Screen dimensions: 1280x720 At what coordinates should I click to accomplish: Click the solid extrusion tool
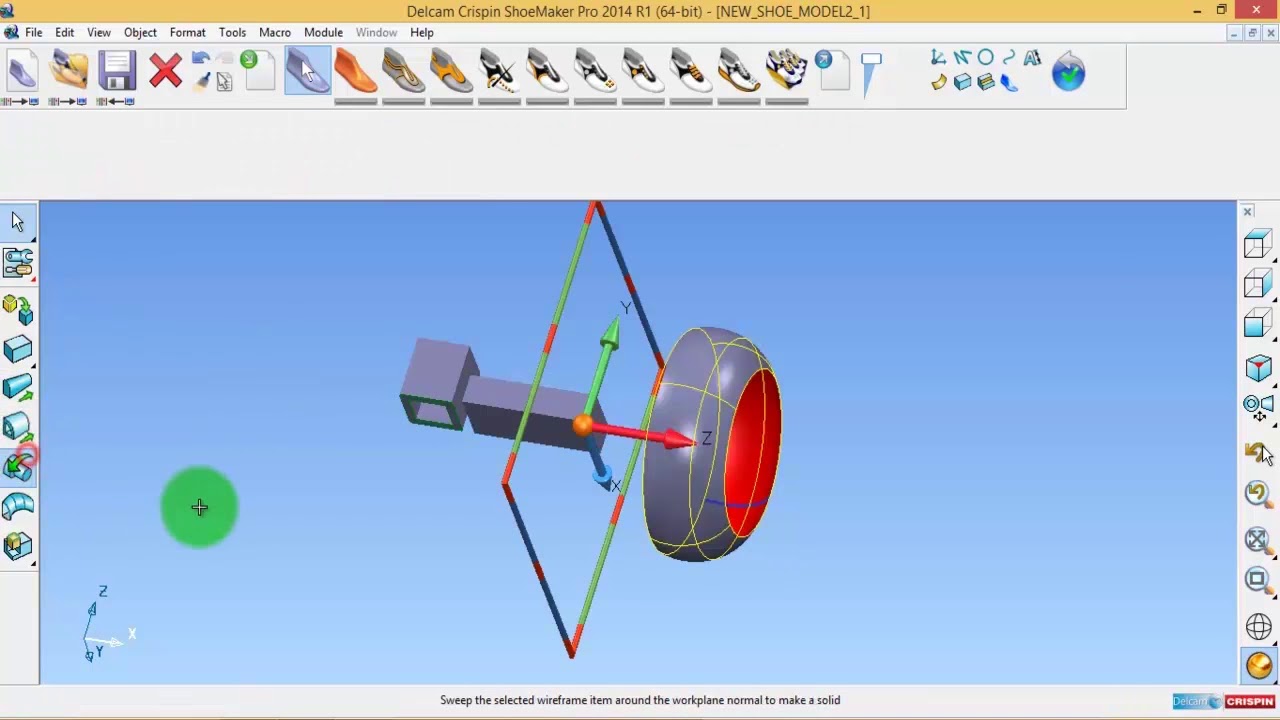tap(18, 388)
